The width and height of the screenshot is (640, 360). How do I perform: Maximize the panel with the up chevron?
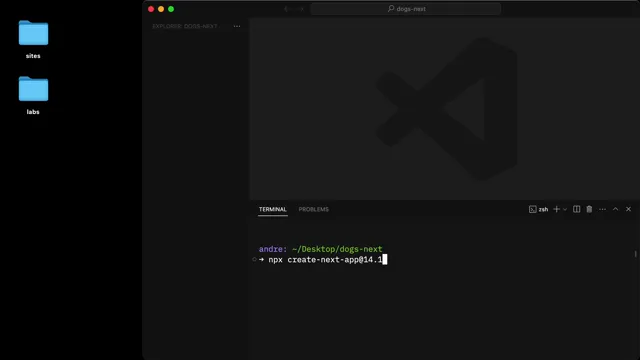click(x=616, y=209)
